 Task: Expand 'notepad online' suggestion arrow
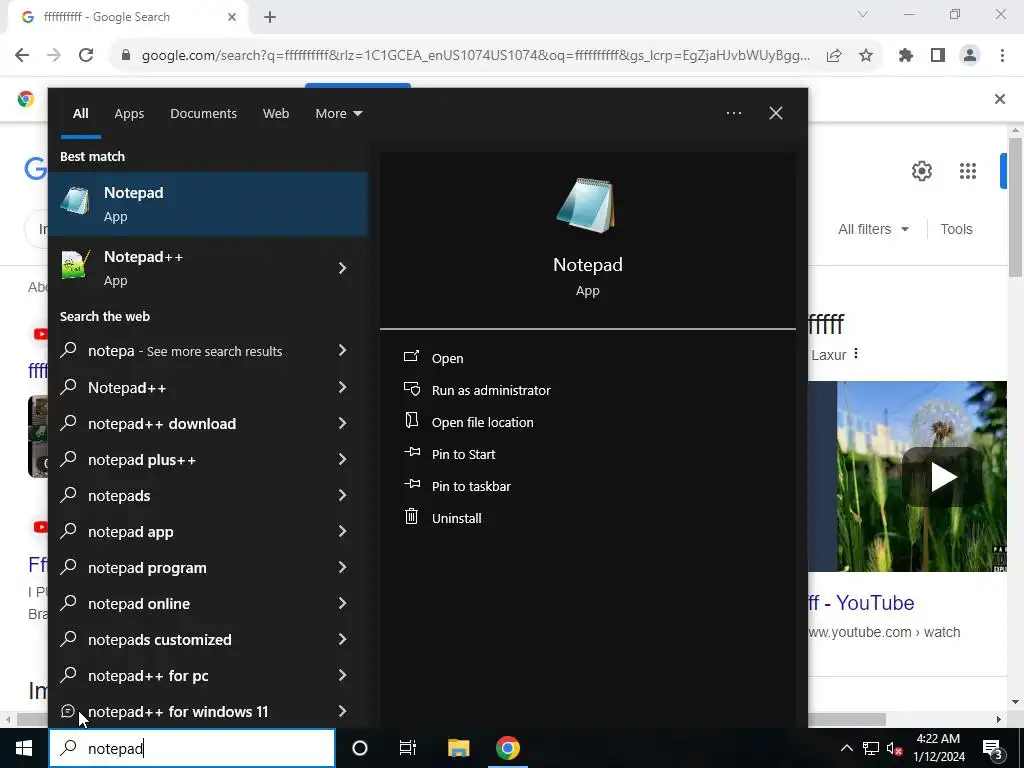coord(342,603)
